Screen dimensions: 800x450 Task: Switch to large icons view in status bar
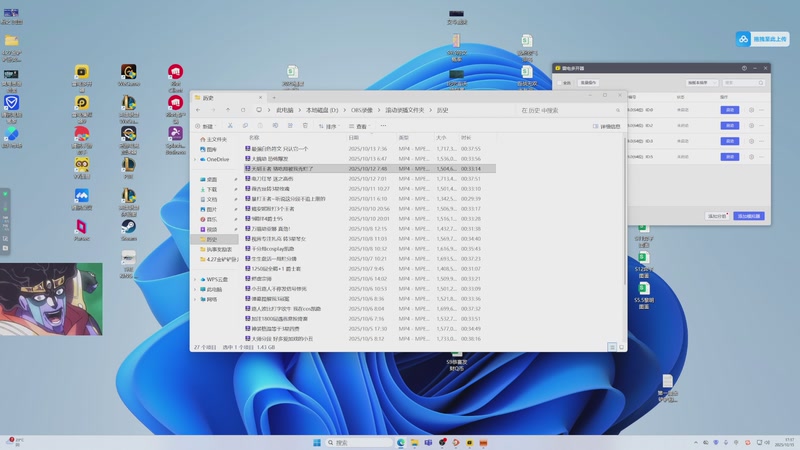click(x=621, y=347)
